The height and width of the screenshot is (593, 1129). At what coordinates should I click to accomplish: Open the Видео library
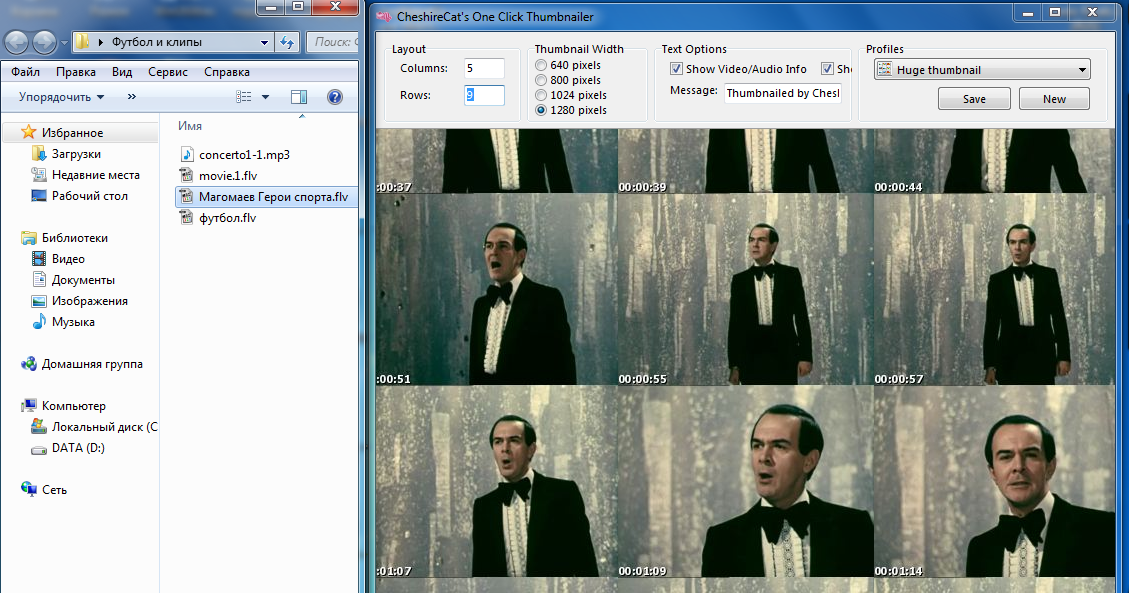click(68, 259)
